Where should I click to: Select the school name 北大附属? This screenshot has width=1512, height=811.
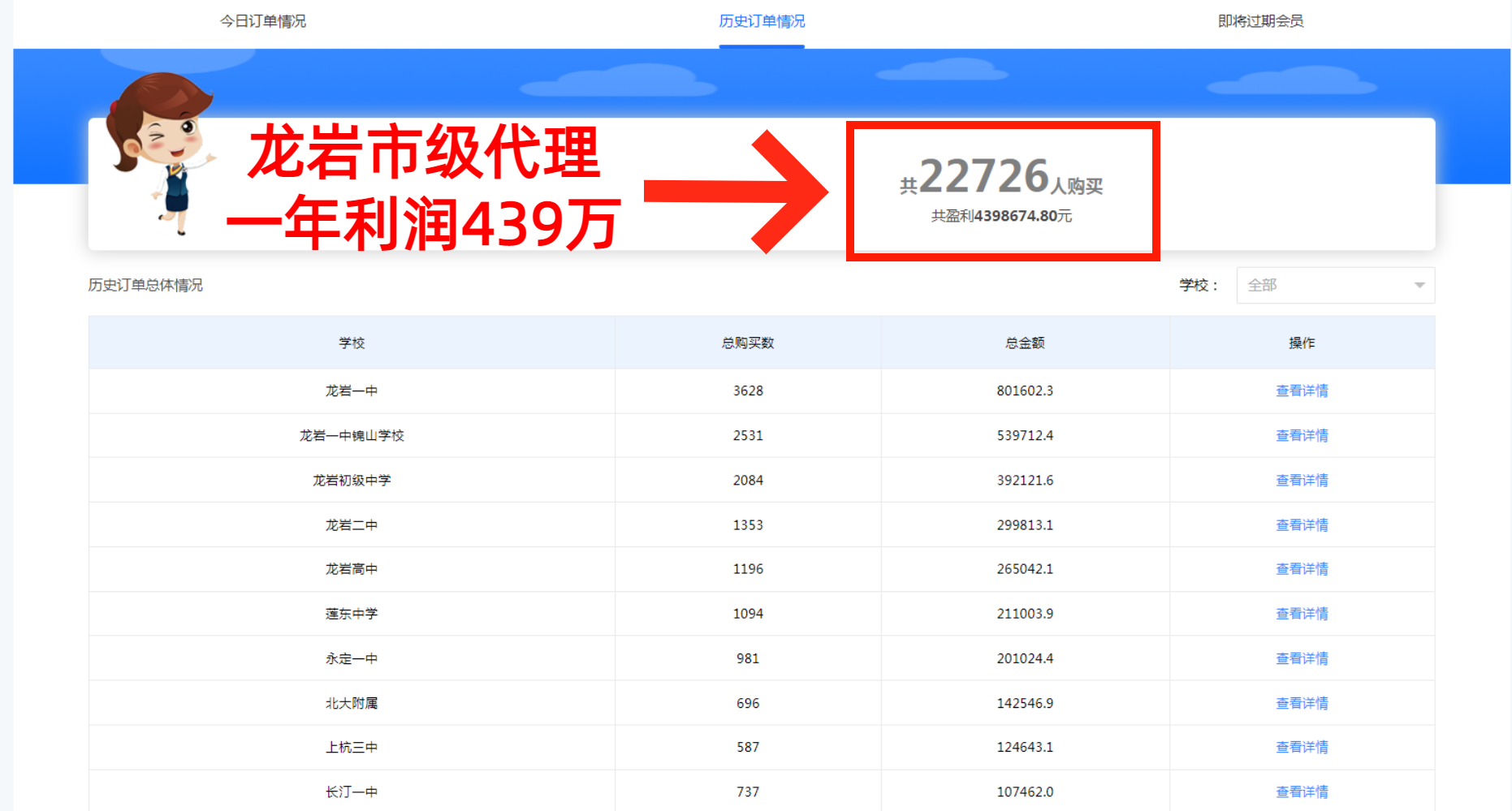[x=352, y=702]
